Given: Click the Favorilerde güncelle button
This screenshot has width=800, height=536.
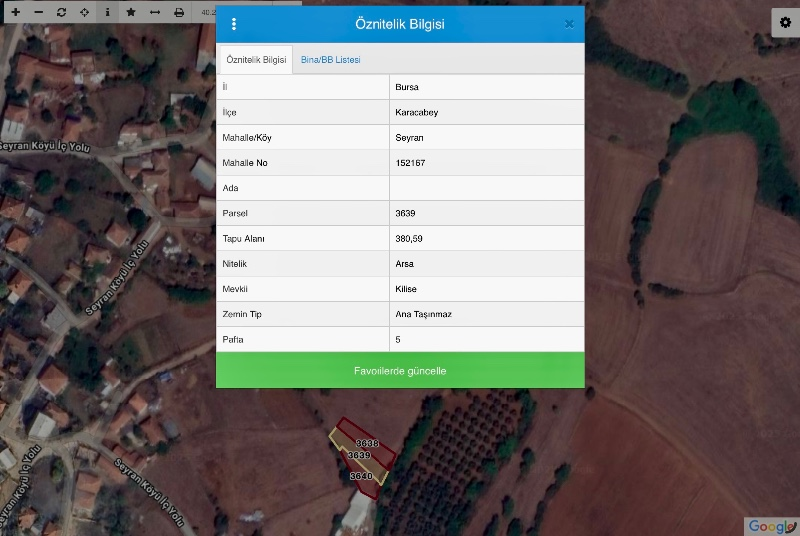Looking at the screenshot, I should (x=400, y=371).
